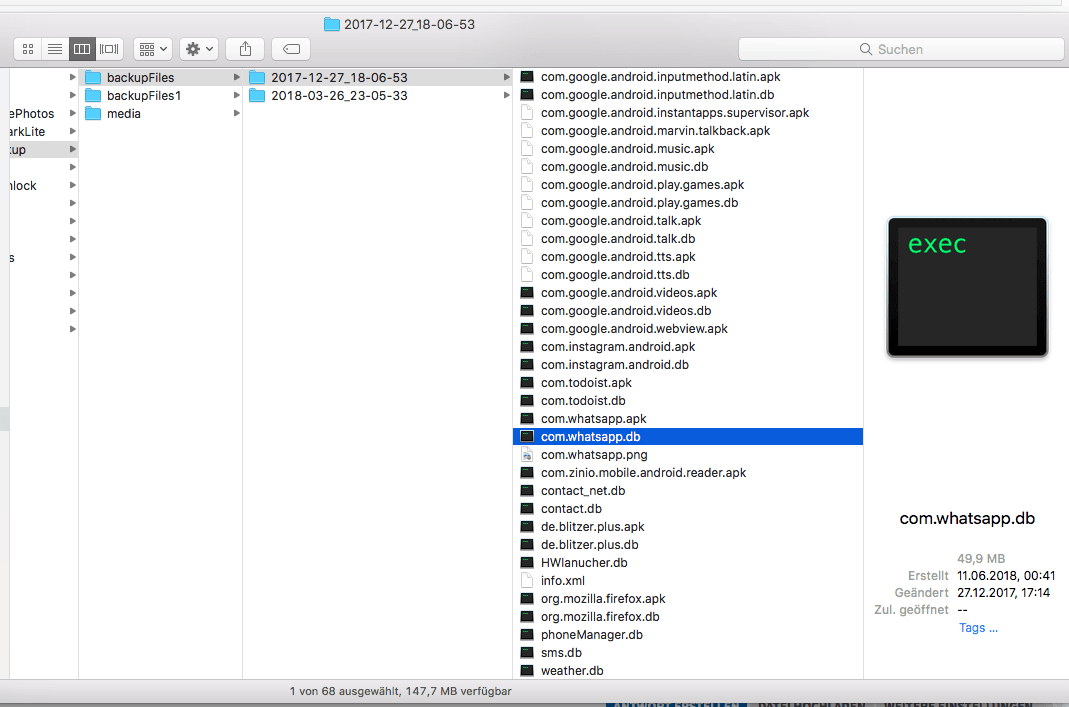Expand arrow beside 2017-12-27_18-06-53 folder row
1069x707 pixels.
(507, 78)
